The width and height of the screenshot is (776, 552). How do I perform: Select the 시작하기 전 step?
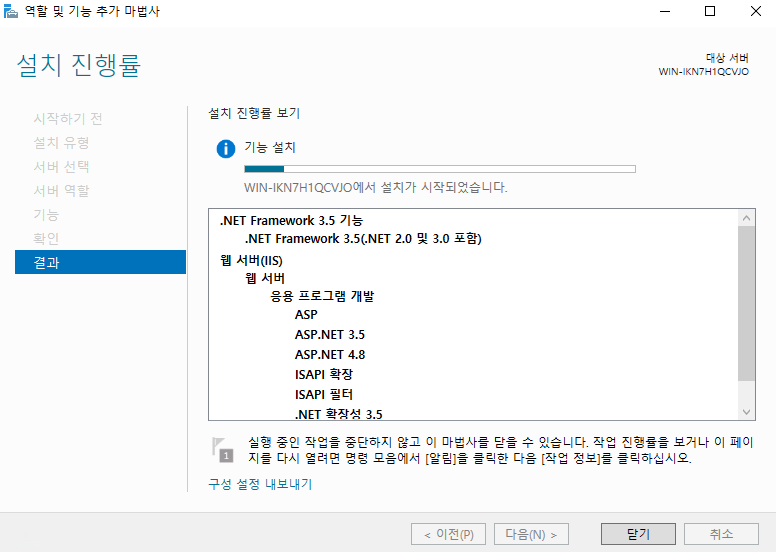click(x=68, y=118)
